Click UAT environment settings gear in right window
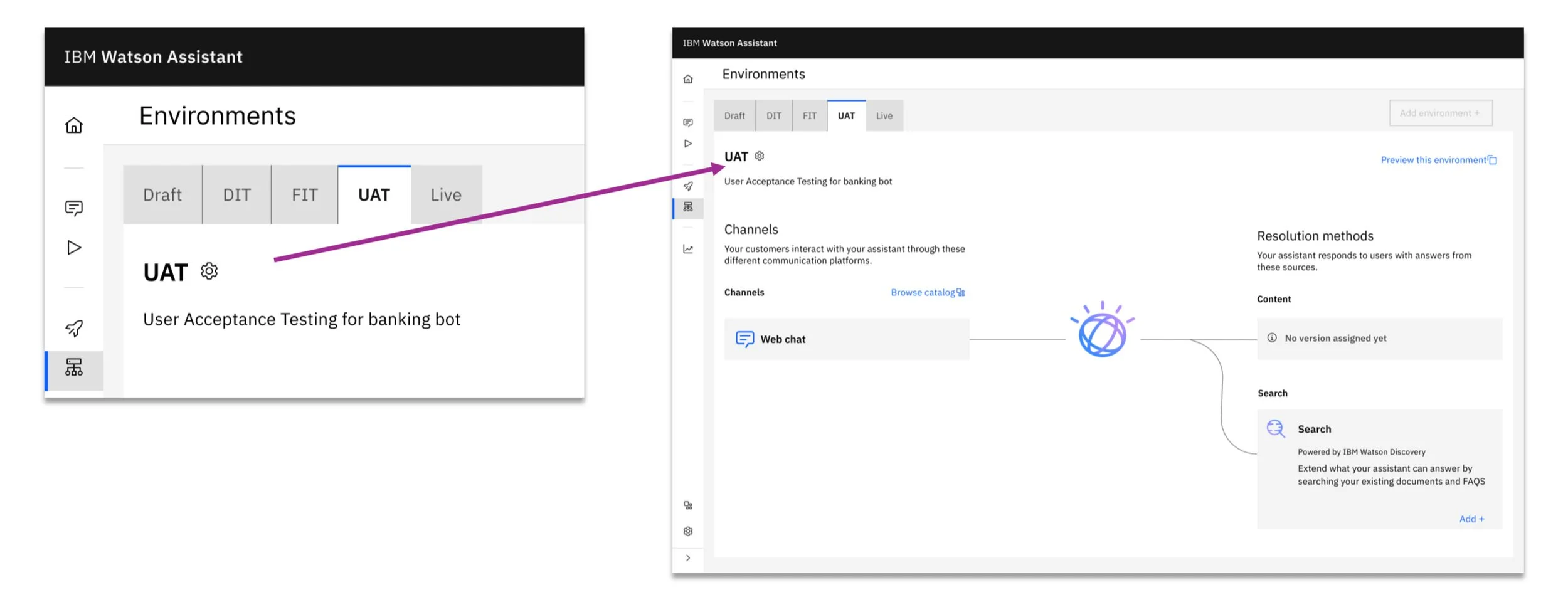 [760, 156]
